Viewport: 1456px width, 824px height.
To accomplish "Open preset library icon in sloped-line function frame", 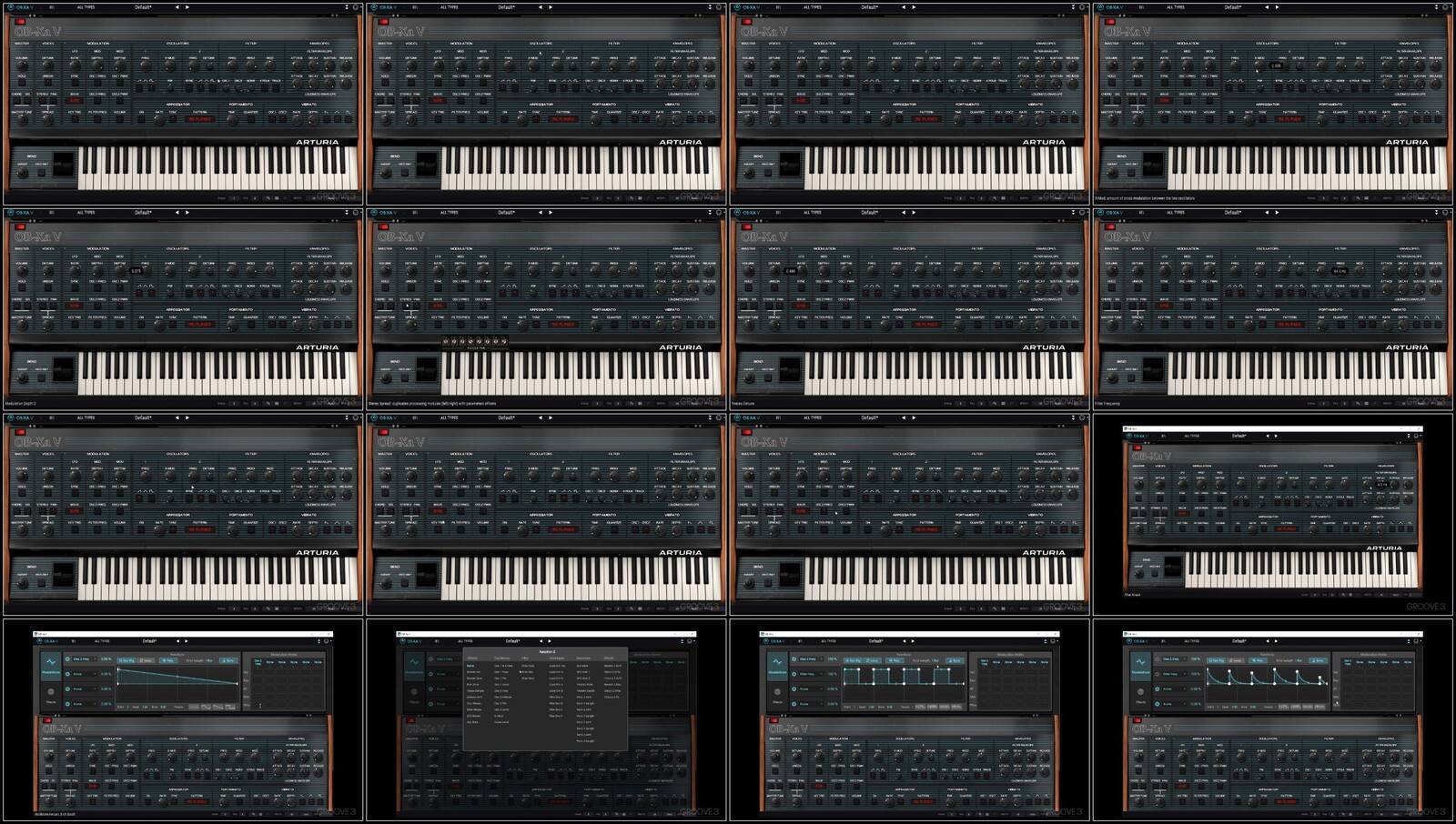I will (x=73, y=641).
